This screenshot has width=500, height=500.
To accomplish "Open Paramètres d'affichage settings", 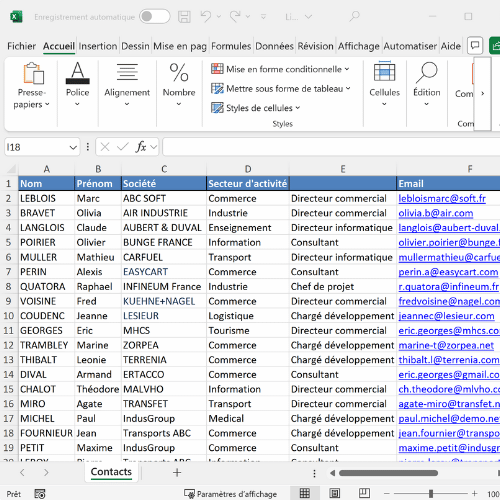I will click(x=231, y=494).
